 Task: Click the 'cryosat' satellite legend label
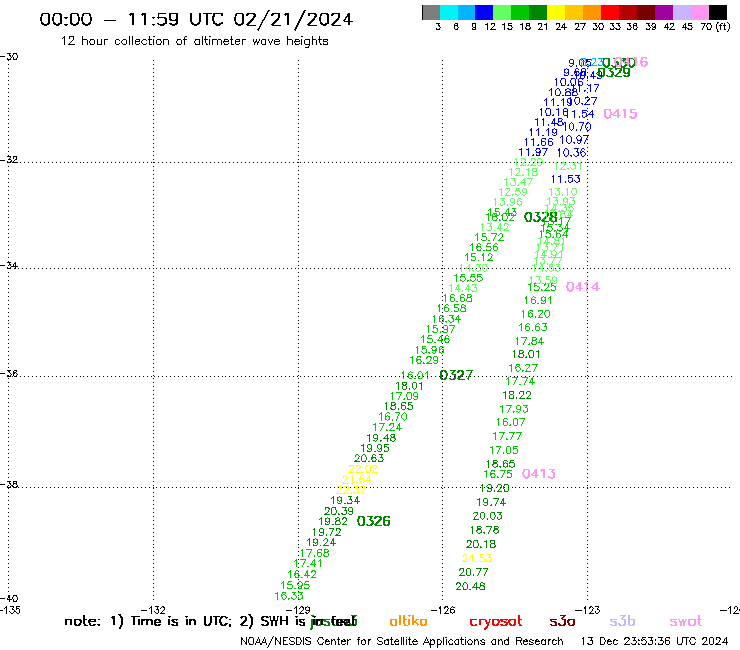[496, 622]
